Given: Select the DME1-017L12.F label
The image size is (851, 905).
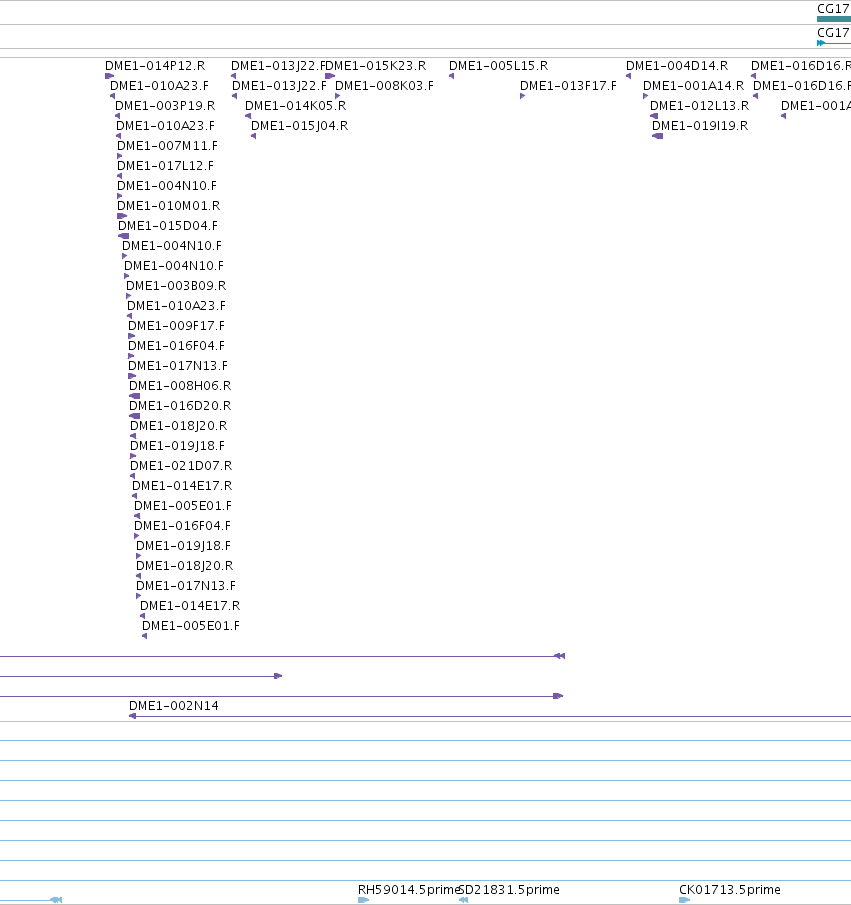Looking at the screenshot, I should (165, 166).
